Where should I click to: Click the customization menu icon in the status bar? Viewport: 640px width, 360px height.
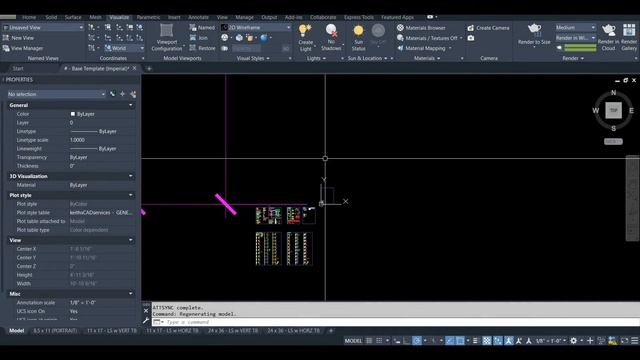click(x=635, y=340)
